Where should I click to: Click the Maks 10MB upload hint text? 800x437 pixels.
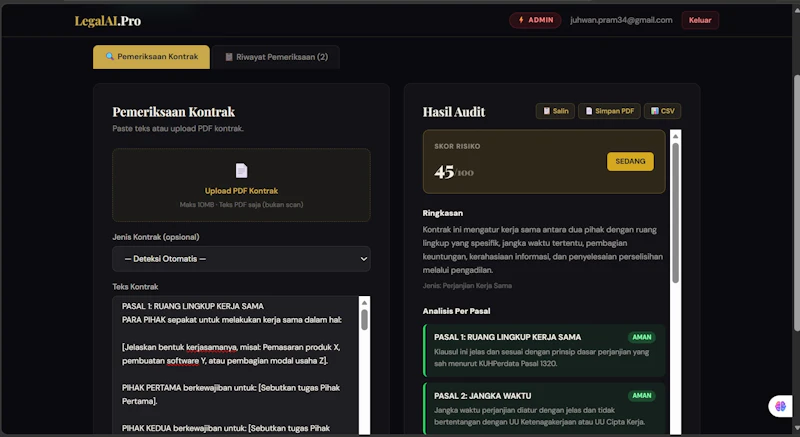pyautogui.click(x=241, y=204)
